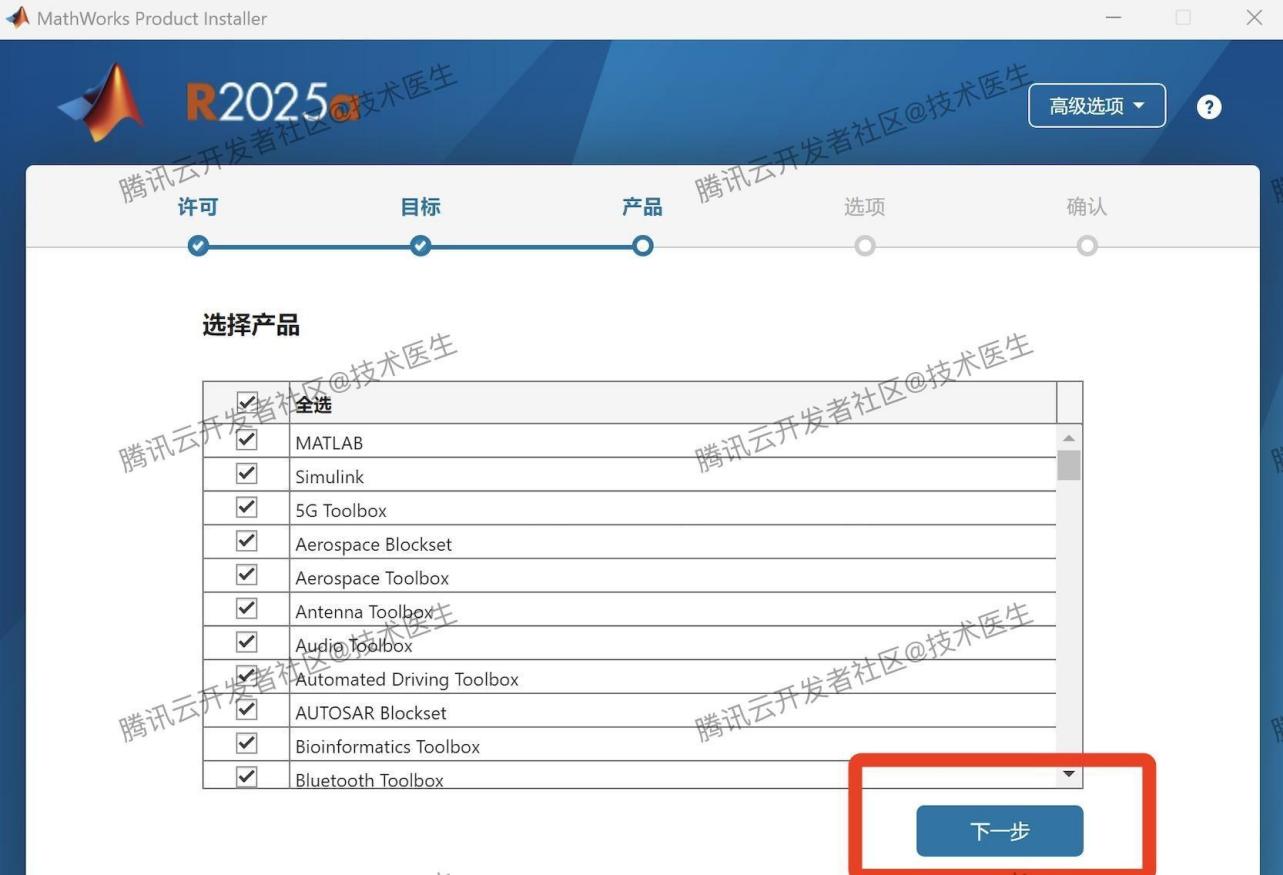
Task: Click the 目标 step checkmark indicator
Action: coord(420,245)
